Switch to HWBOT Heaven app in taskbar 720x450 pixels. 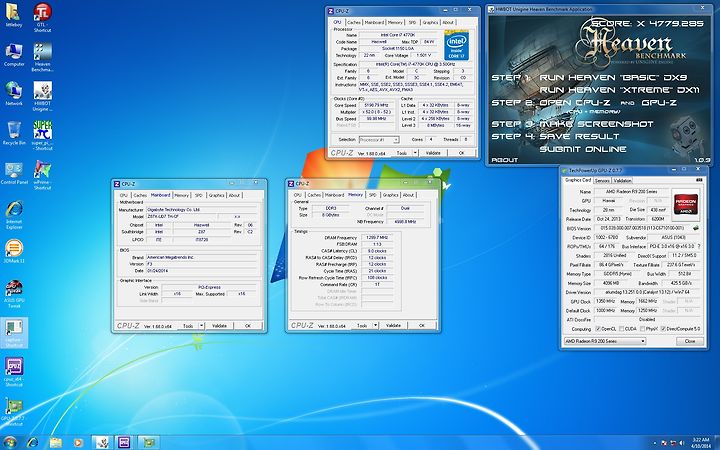[102, 442]
